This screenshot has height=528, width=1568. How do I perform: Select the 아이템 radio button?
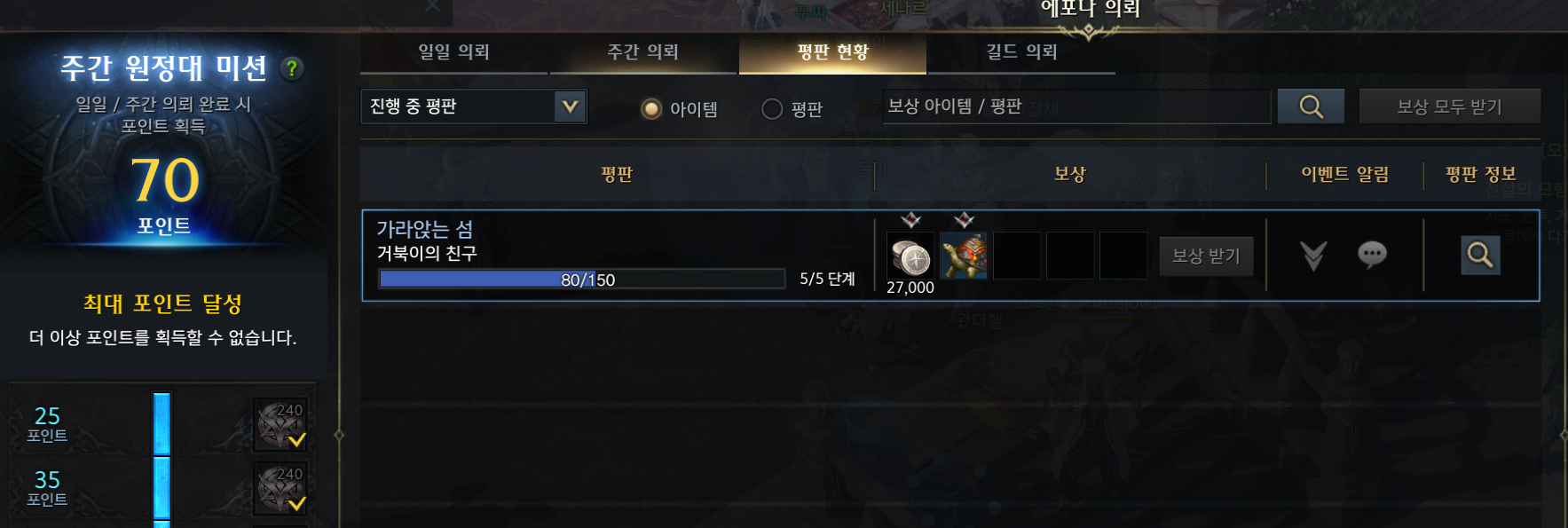tap(651, 109)
